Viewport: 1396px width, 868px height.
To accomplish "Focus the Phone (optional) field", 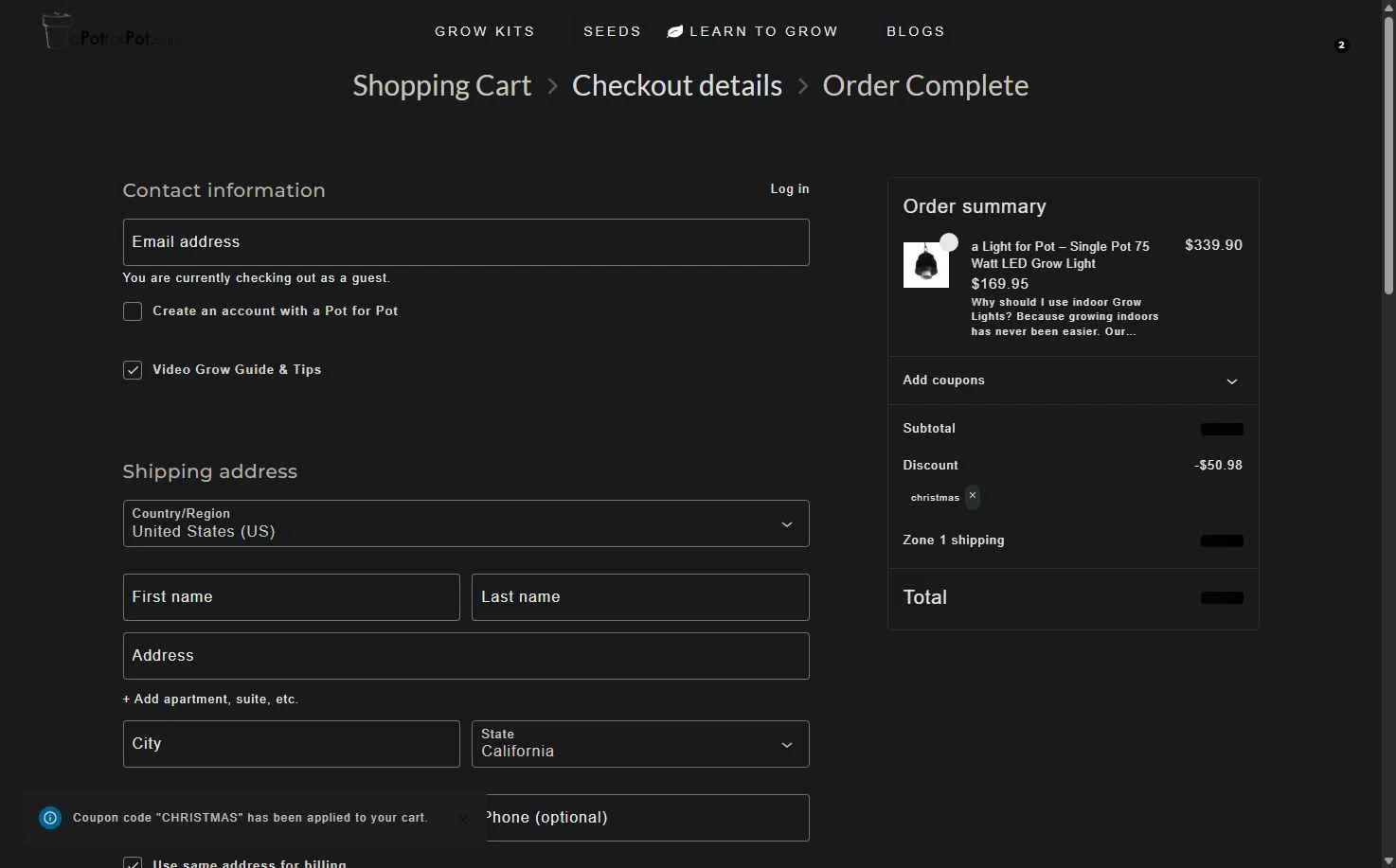I will pyautogui.click(x=648, y=818).
